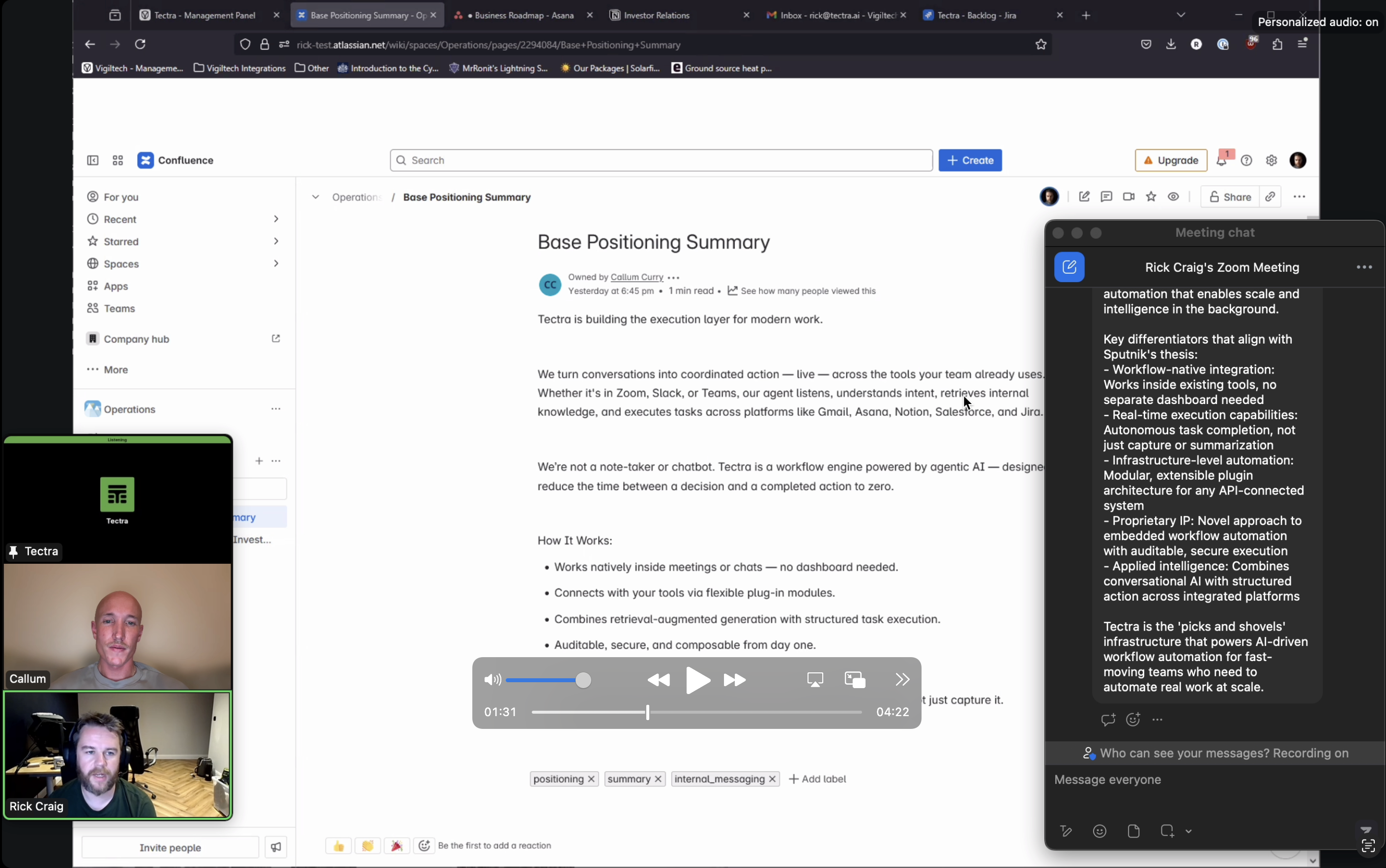Star the Base Positioning Summary page
The width and height of the screenshot is (1386, 868).
1151,197
